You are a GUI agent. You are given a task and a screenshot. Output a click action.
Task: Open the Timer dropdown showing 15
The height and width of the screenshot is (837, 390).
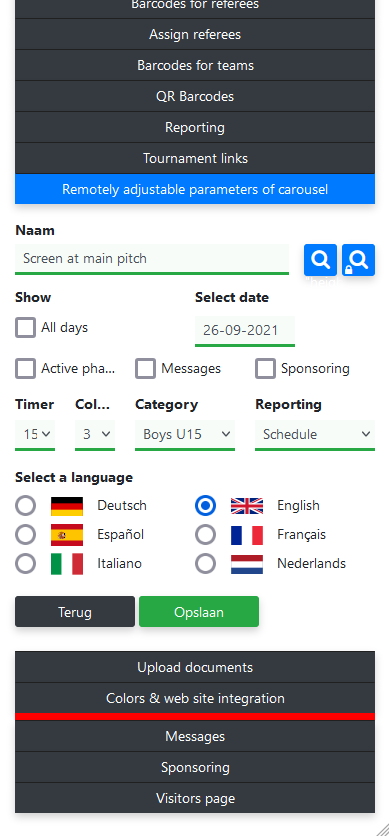tap(35, 435)
